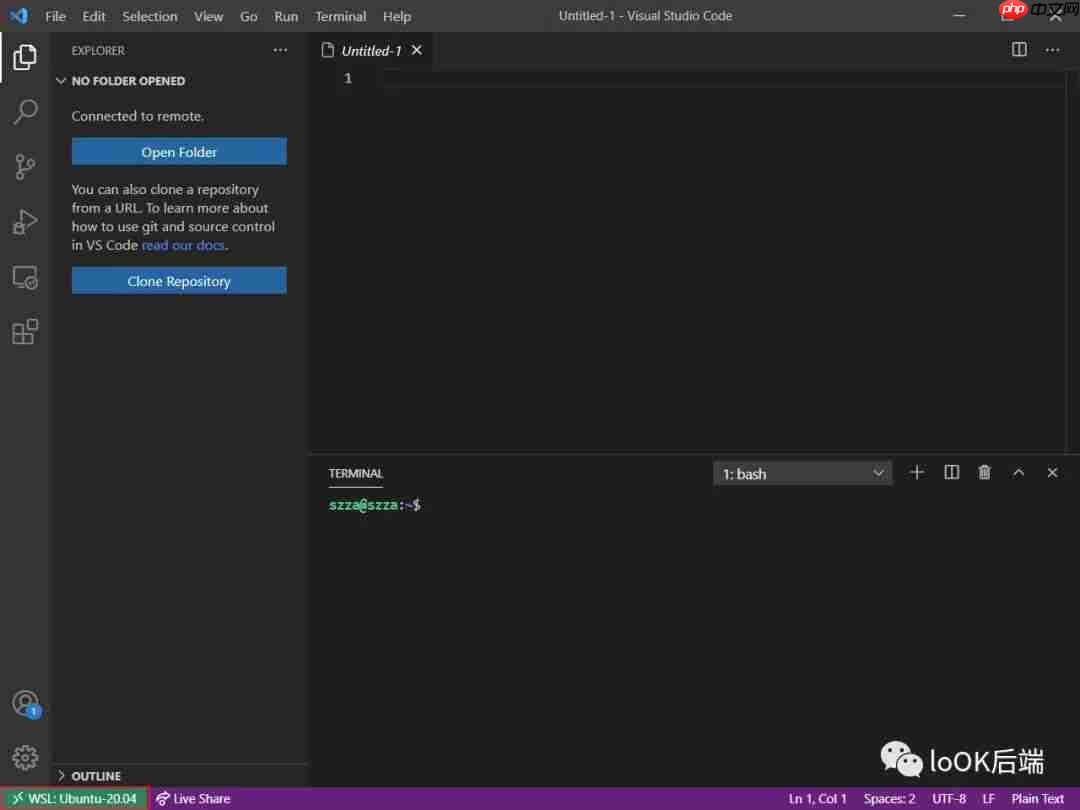The height and width of the screenshot is (810, 1080).
Task: Click the Open Folder button
Action: tap(178, 151)
